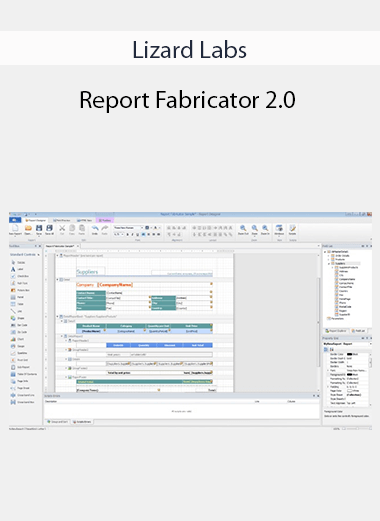Viewport: 380px width, 521px height.
Task: Open the property grid object selector dropdown
Action: (x=370, y=343)
